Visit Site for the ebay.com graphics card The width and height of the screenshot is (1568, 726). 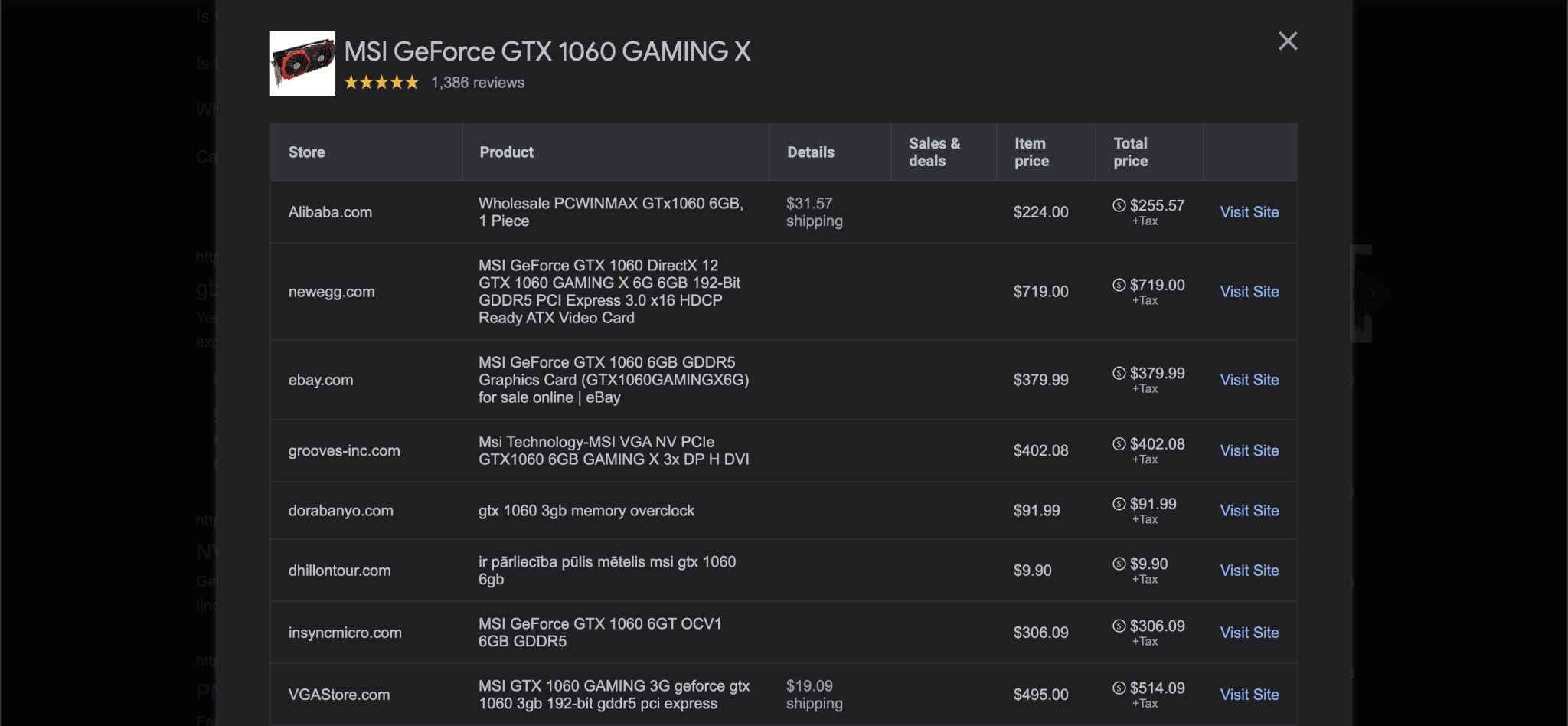point(1249,379)
